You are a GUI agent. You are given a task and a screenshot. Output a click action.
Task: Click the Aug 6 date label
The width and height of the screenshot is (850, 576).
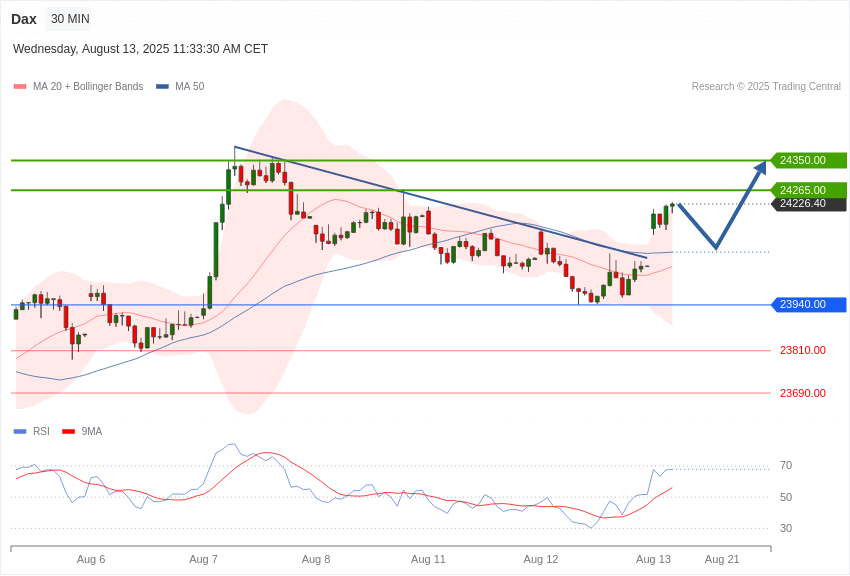(91, 560)
